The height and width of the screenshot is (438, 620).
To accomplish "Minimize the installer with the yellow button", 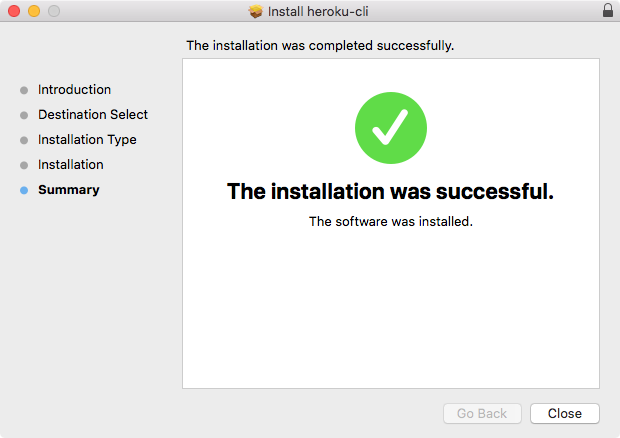I will click(x=34, y=11).
